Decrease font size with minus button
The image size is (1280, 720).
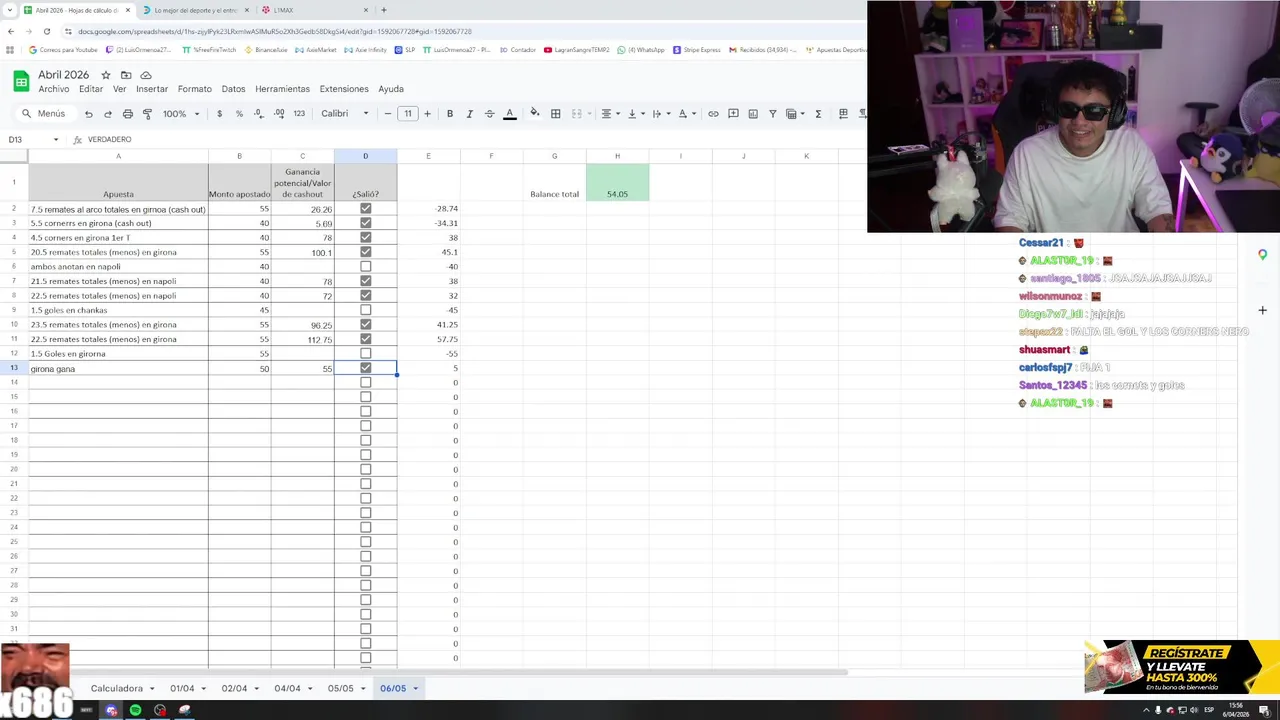388,114
